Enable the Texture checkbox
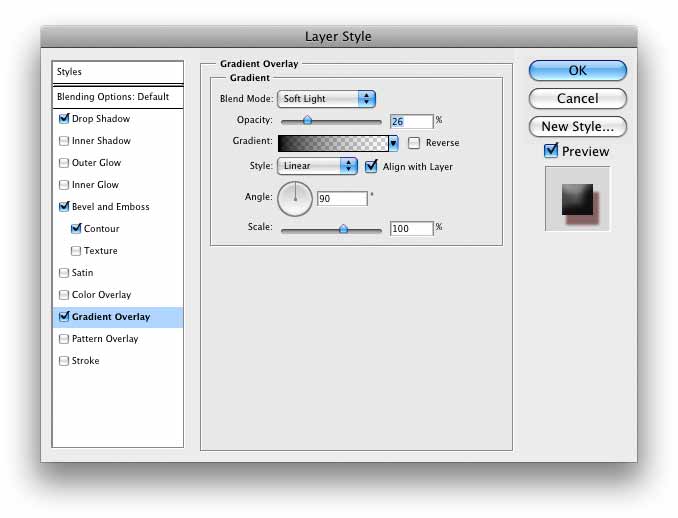 pos(76,250)
